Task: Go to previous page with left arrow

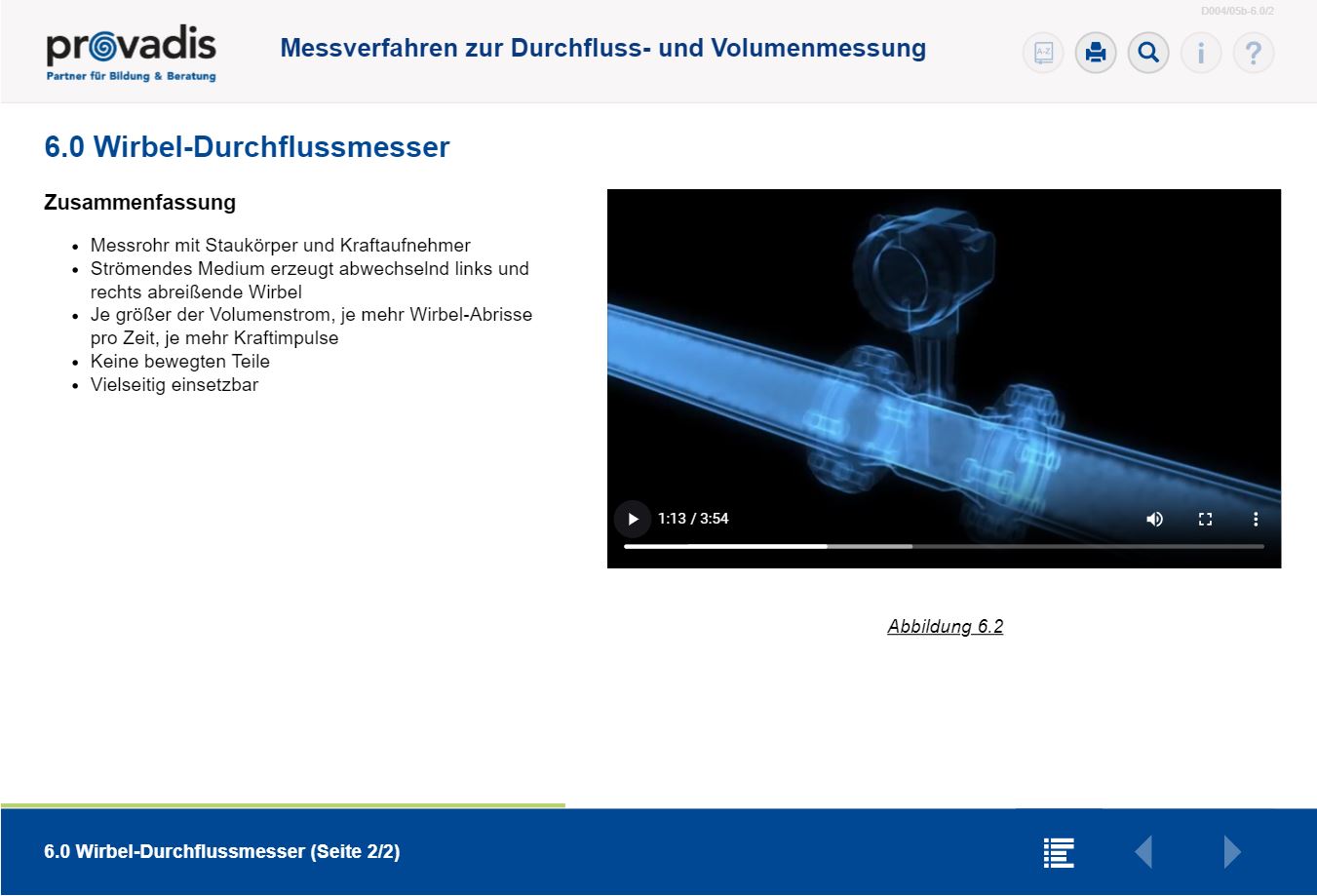Action: tap(1143, 852)
